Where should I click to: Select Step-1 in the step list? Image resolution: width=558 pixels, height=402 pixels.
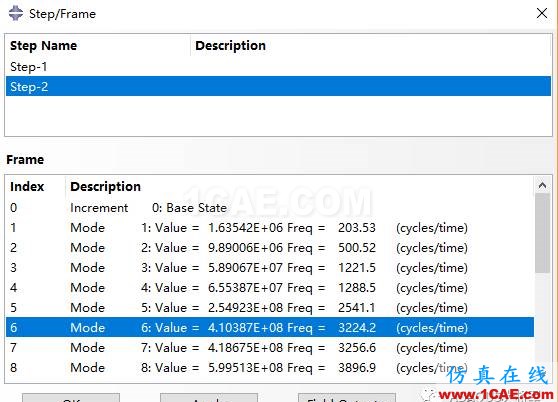[278, 67]
